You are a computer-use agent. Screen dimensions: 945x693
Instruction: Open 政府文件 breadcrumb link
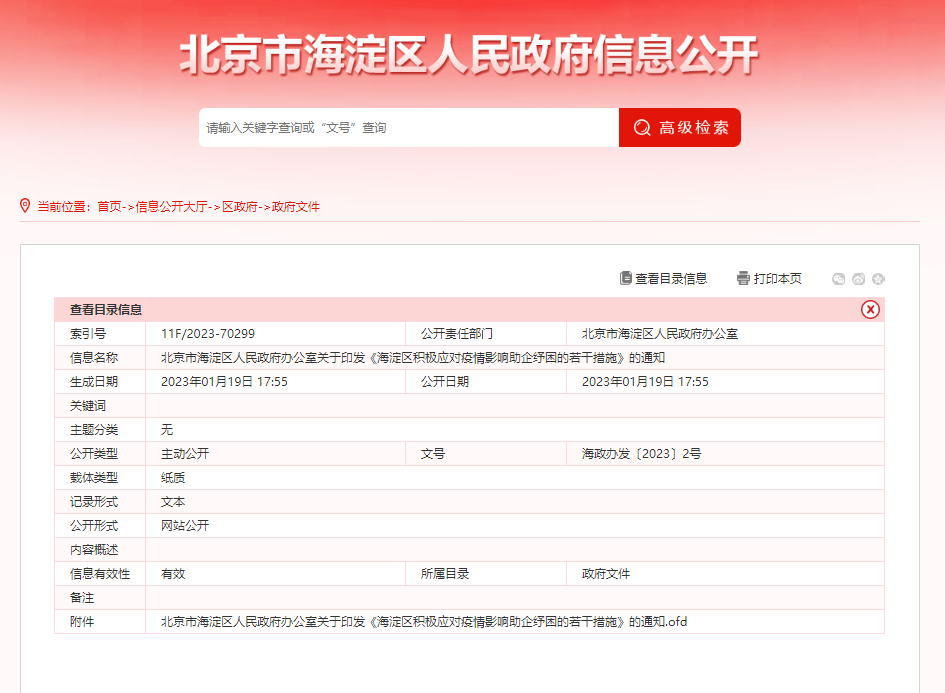[296, 207]
